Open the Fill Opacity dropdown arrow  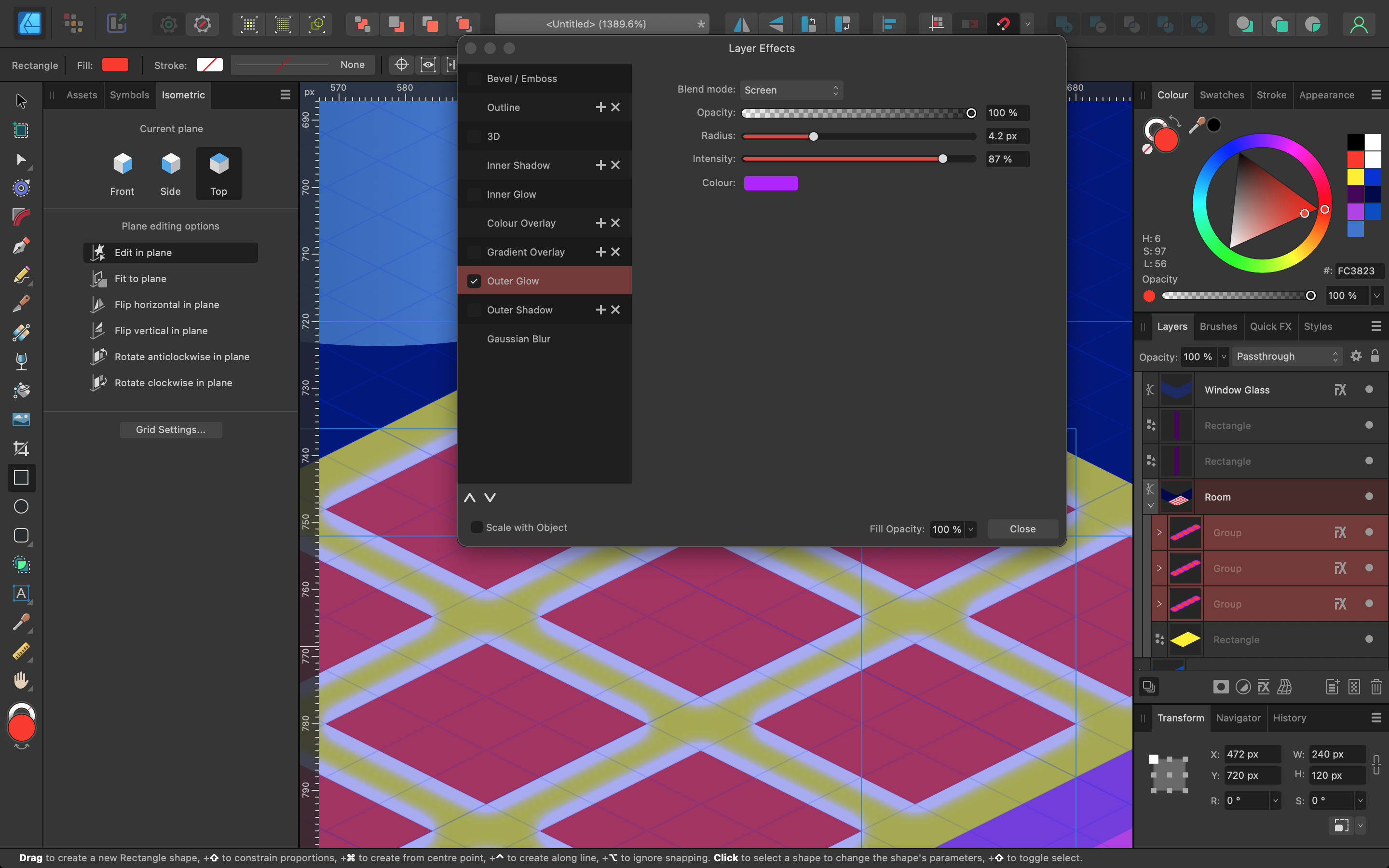pos(970,529)
